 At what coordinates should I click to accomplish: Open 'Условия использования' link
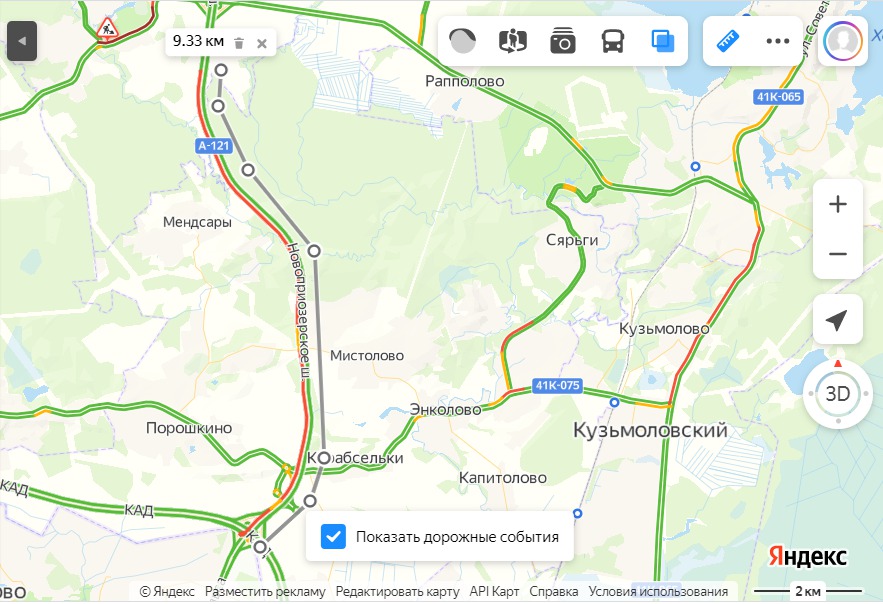pos(658,592)
